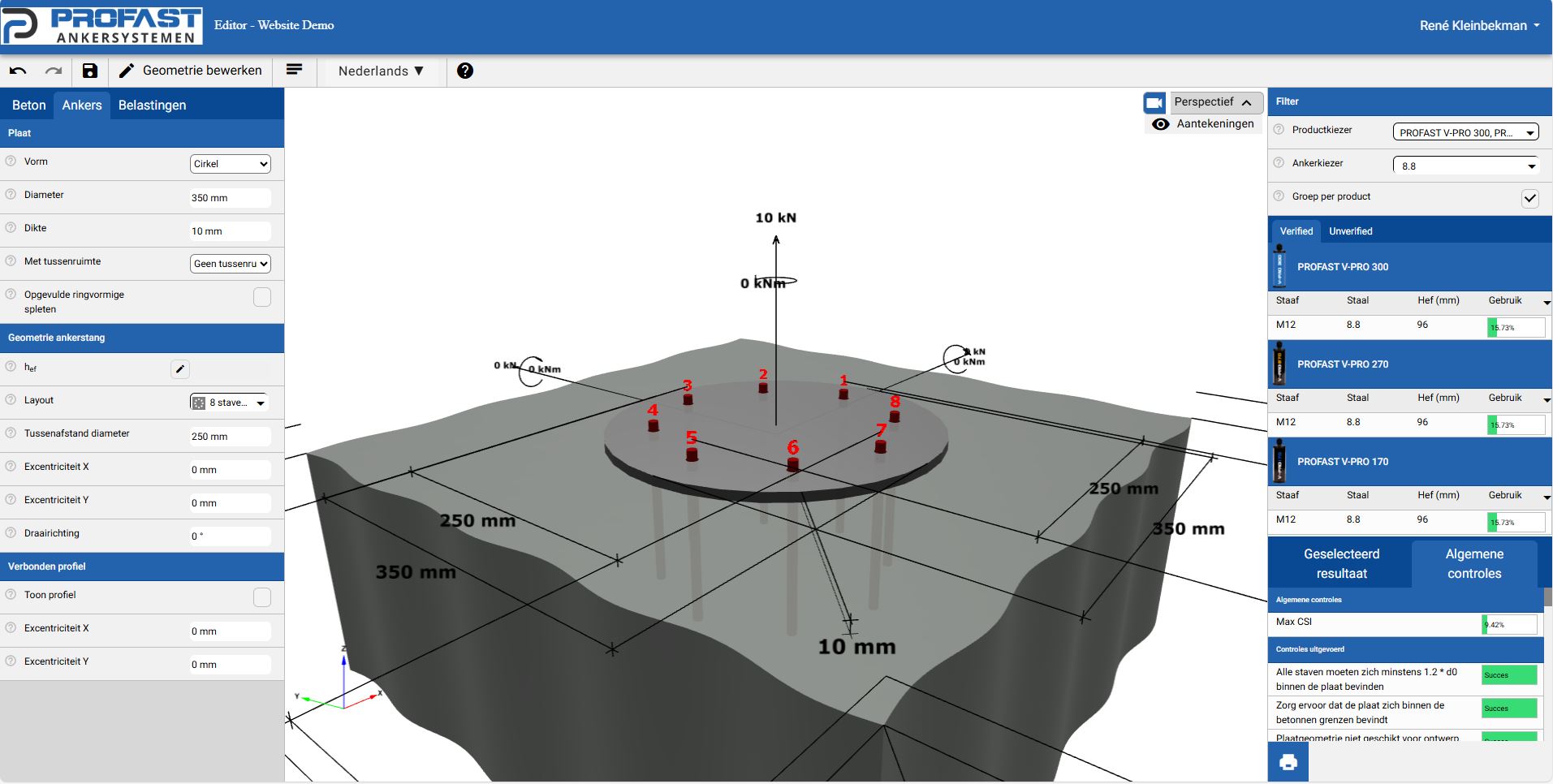Enable the Toon profiel checkbox
The image size is (1553, 784).
tap(262, 597)
